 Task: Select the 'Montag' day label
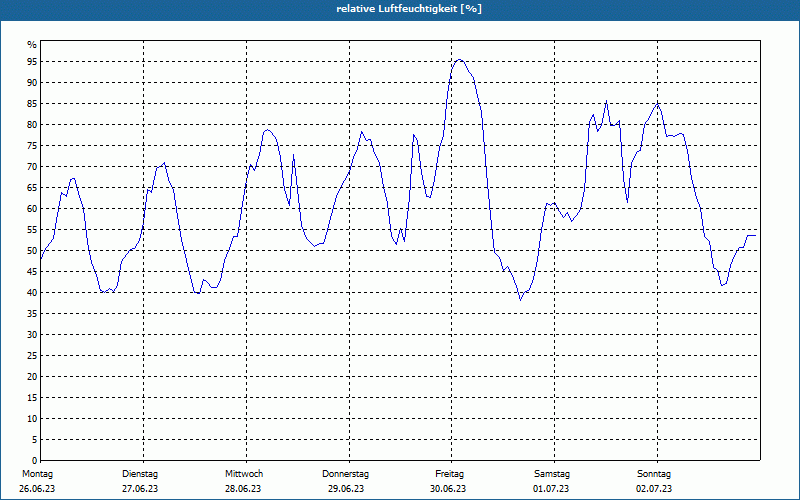tap(37, 474)
